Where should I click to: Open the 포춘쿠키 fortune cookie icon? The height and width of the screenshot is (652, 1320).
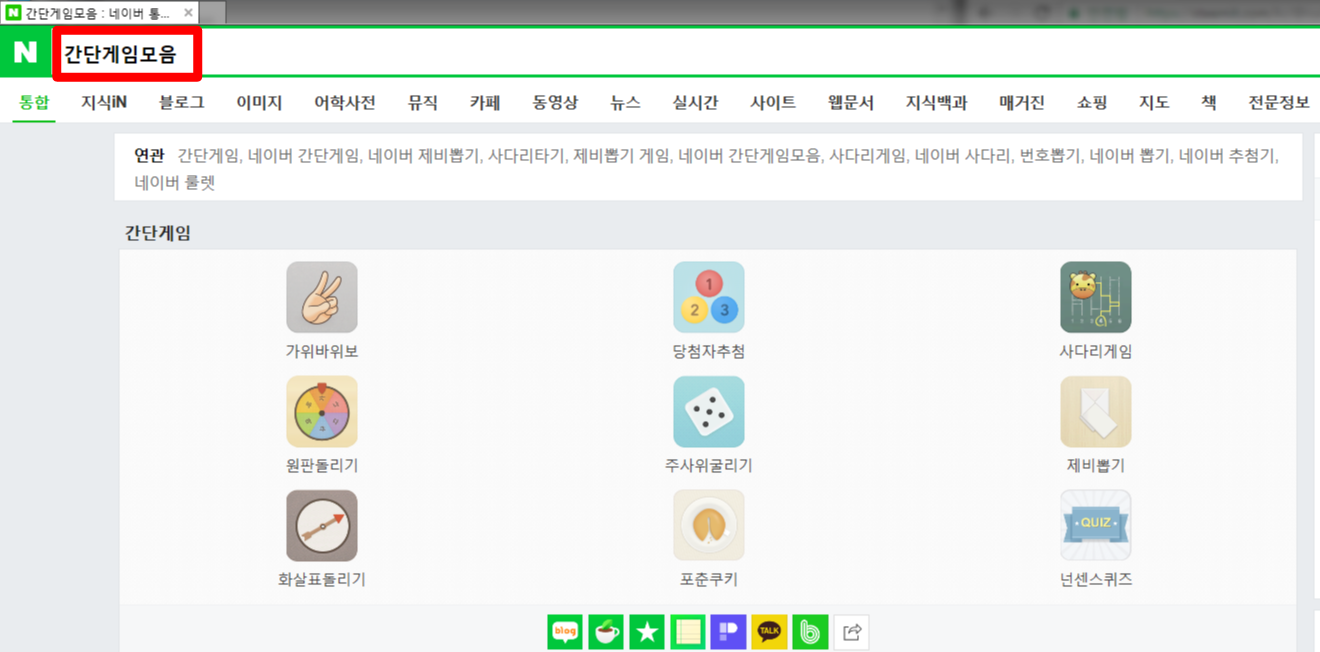(x=709, y=525)
